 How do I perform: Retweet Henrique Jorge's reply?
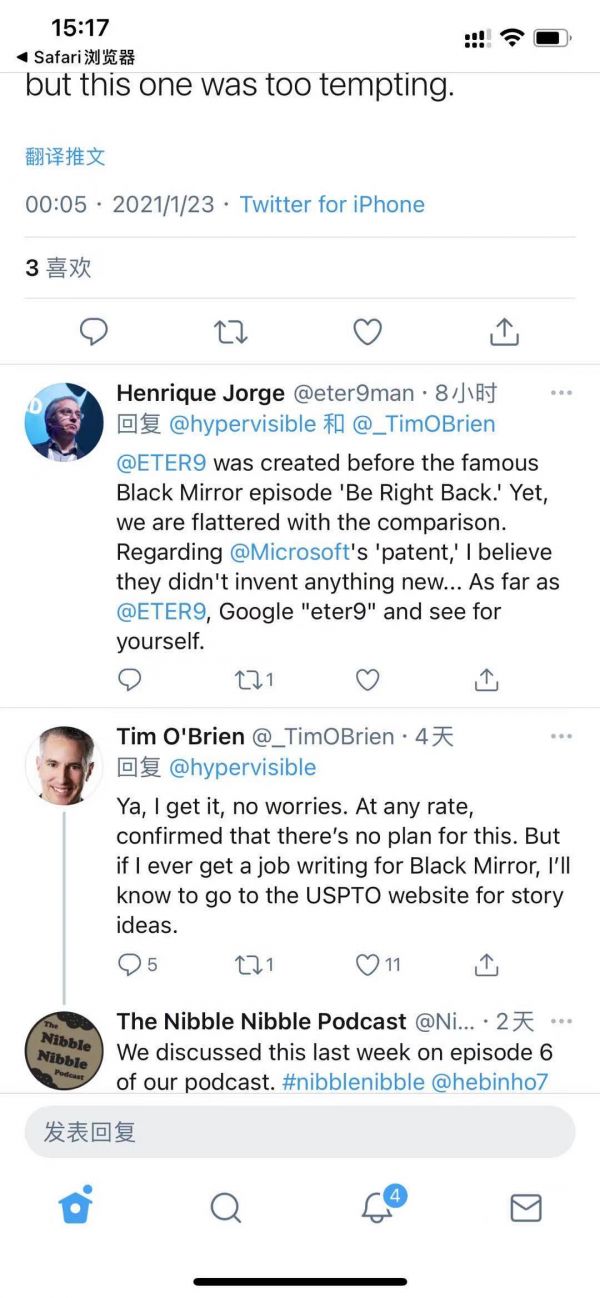point(252,680)
